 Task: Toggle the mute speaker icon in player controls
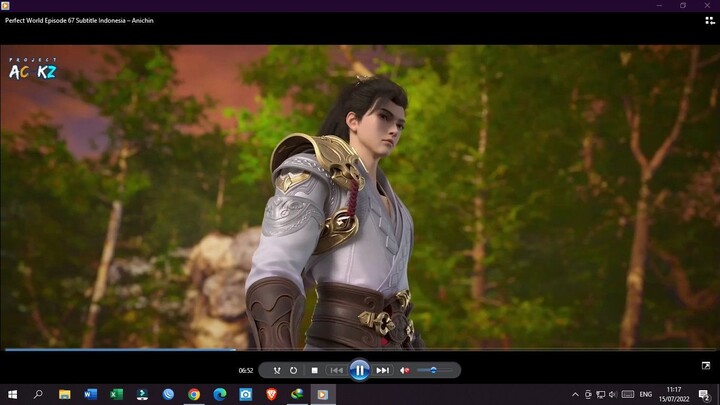tap(405, 370)
